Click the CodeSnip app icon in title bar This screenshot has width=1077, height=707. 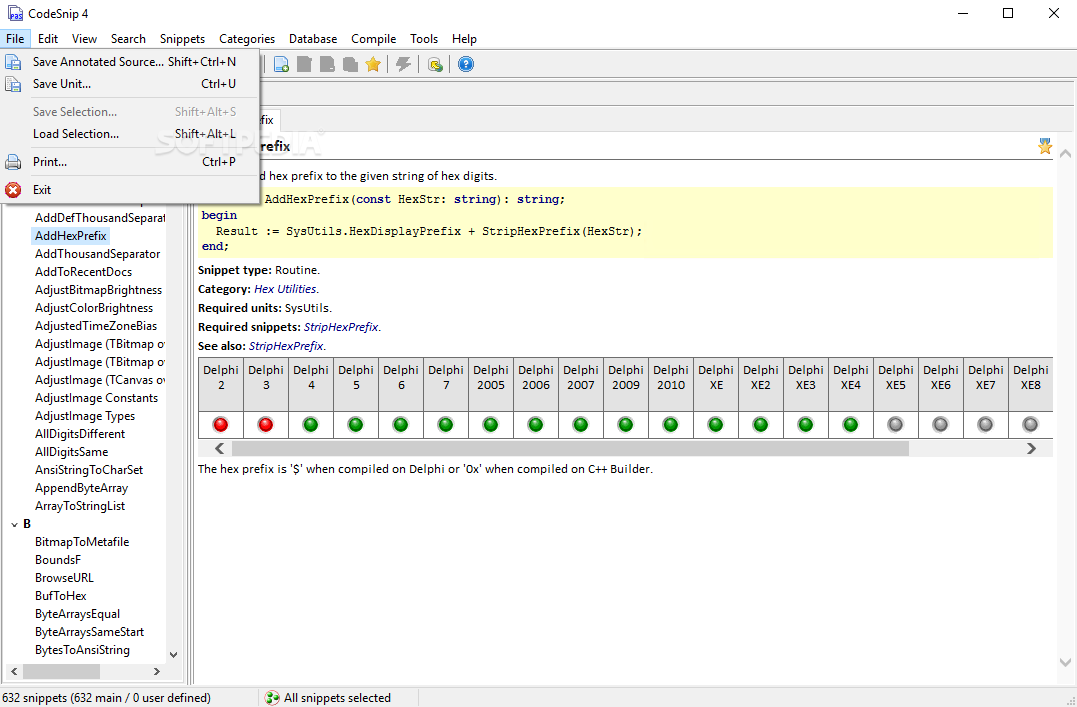[x=14, y=13]
